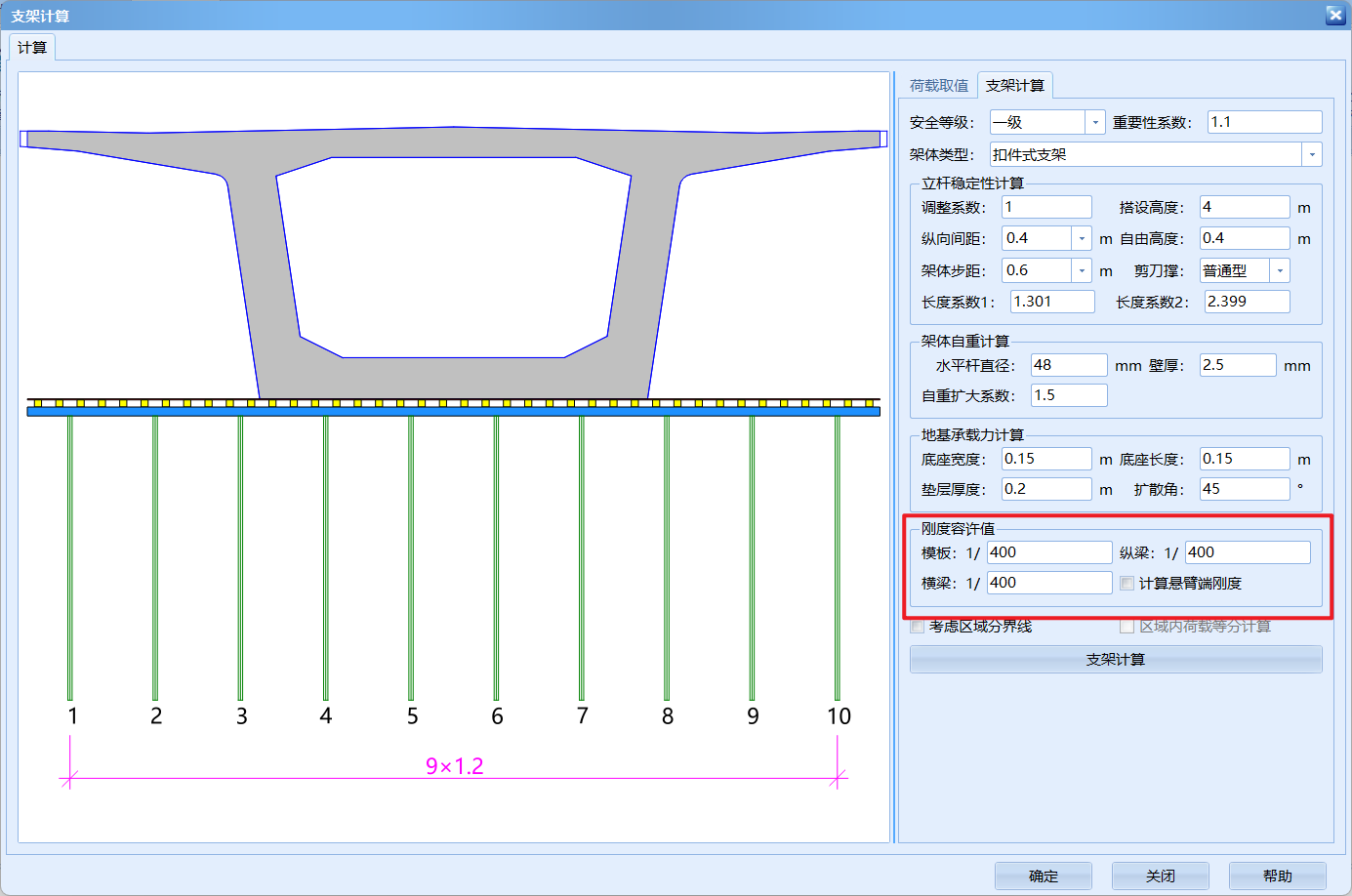Expand the 纵向间距 dropdown
This screenshot has height=896, width=1352.
coord(1082,238)
